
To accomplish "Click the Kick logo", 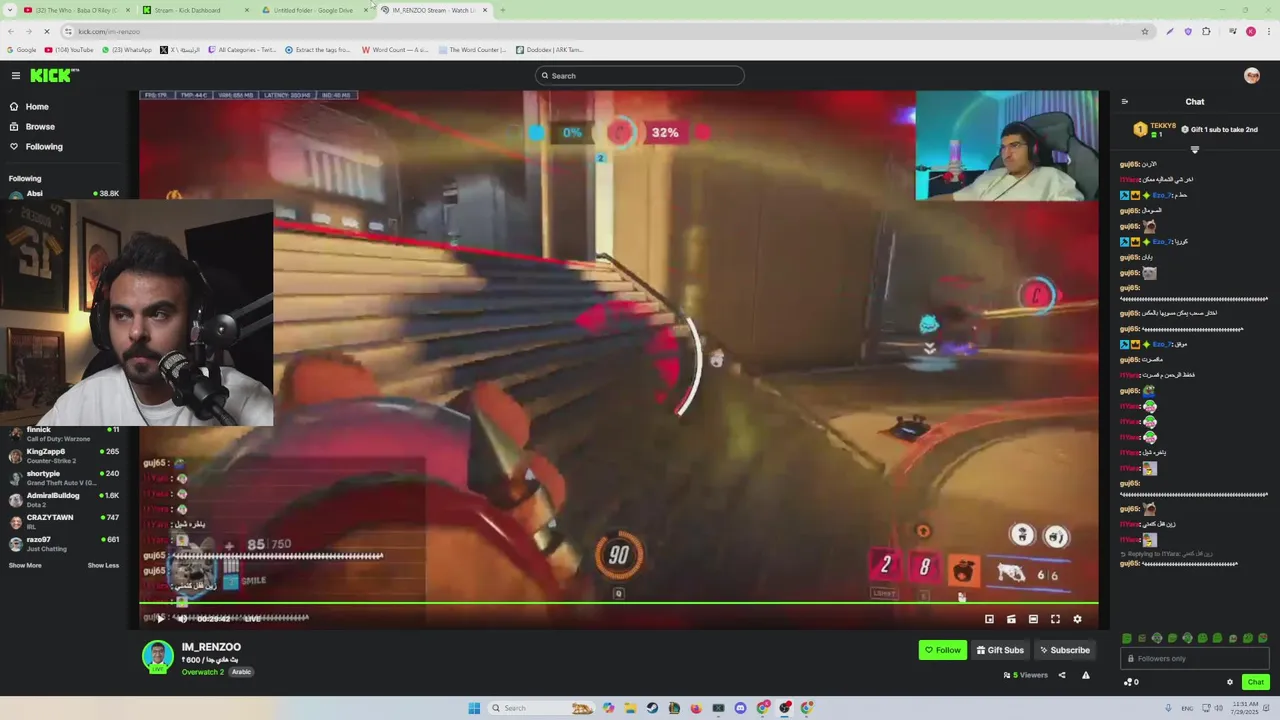I will tap(54, 76).
